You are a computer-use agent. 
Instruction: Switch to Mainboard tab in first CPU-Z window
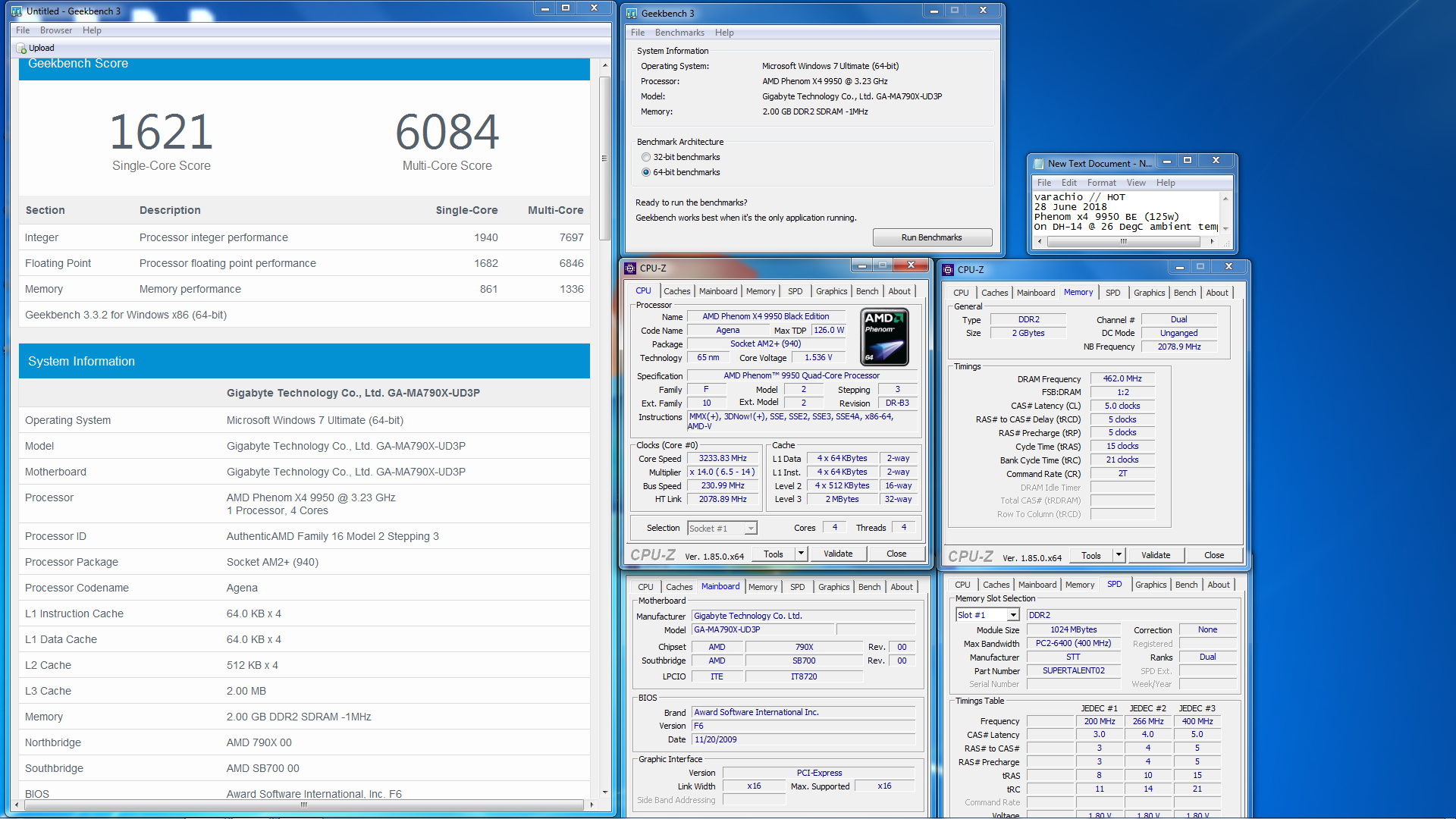point(718,291)
